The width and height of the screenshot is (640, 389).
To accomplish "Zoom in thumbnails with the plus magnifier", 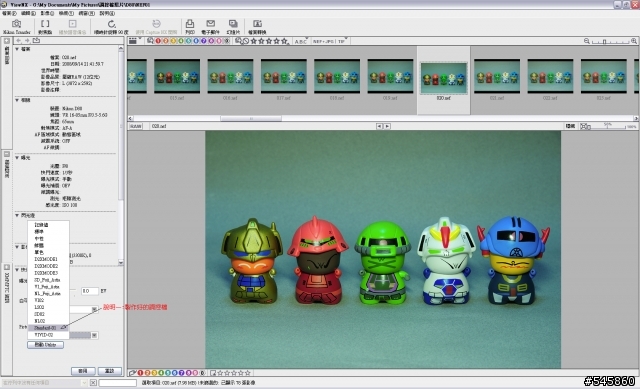I will click(634, 41).
